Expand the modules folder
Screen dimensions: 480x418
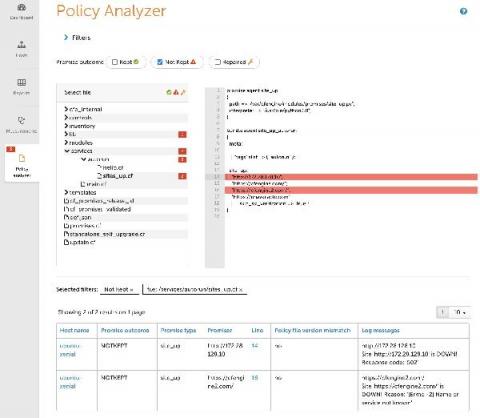click(x=66, y=142)
